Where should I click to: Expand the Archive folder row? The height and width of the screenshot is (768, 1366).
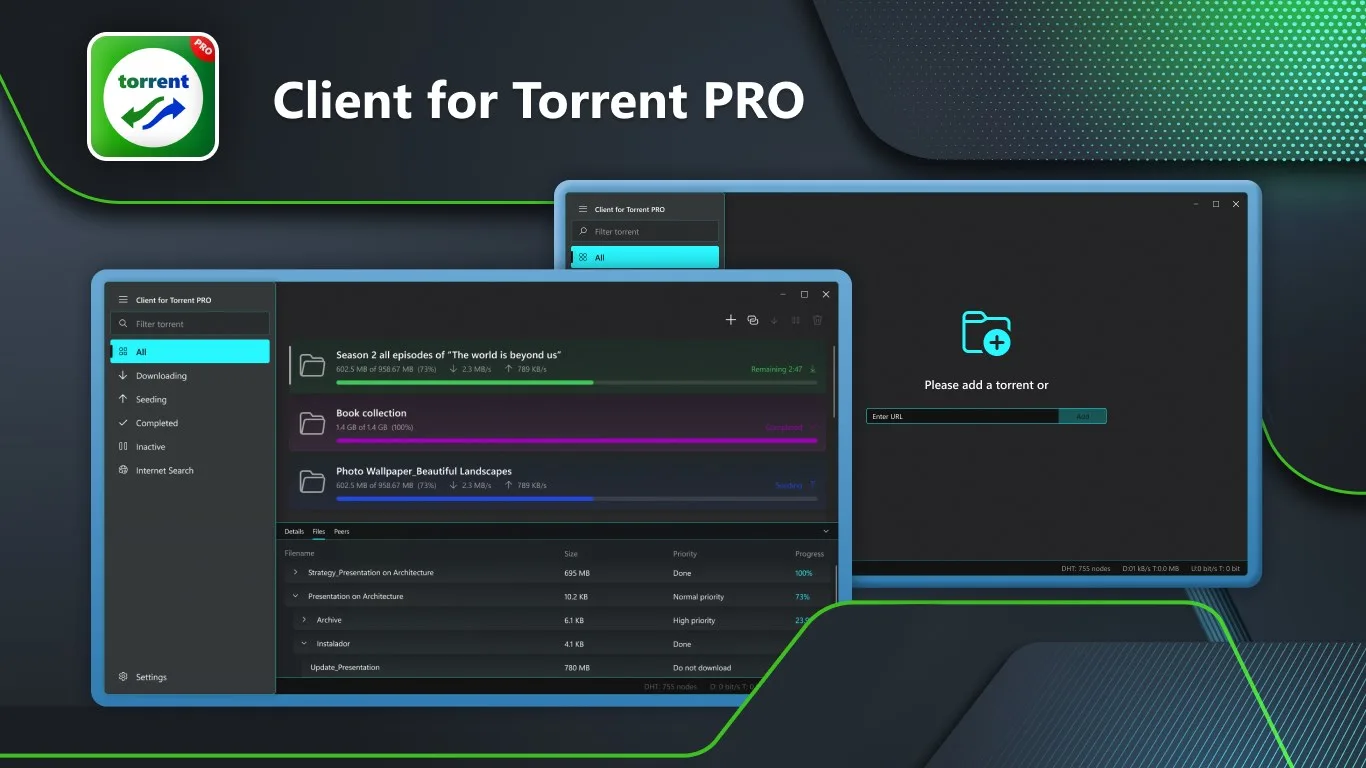304,620
